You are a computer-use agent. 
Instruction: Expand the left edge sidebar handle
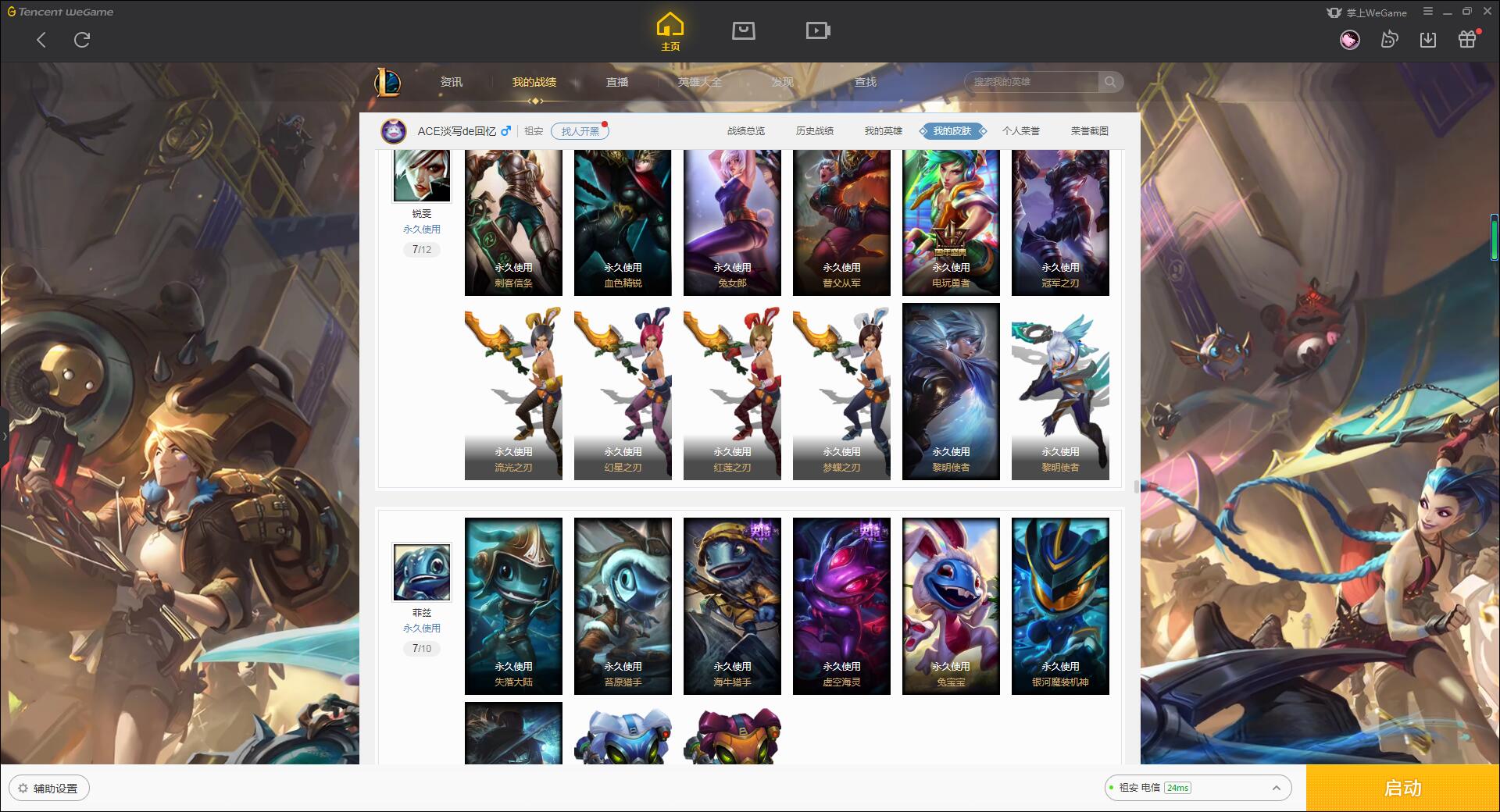[4, 436]
